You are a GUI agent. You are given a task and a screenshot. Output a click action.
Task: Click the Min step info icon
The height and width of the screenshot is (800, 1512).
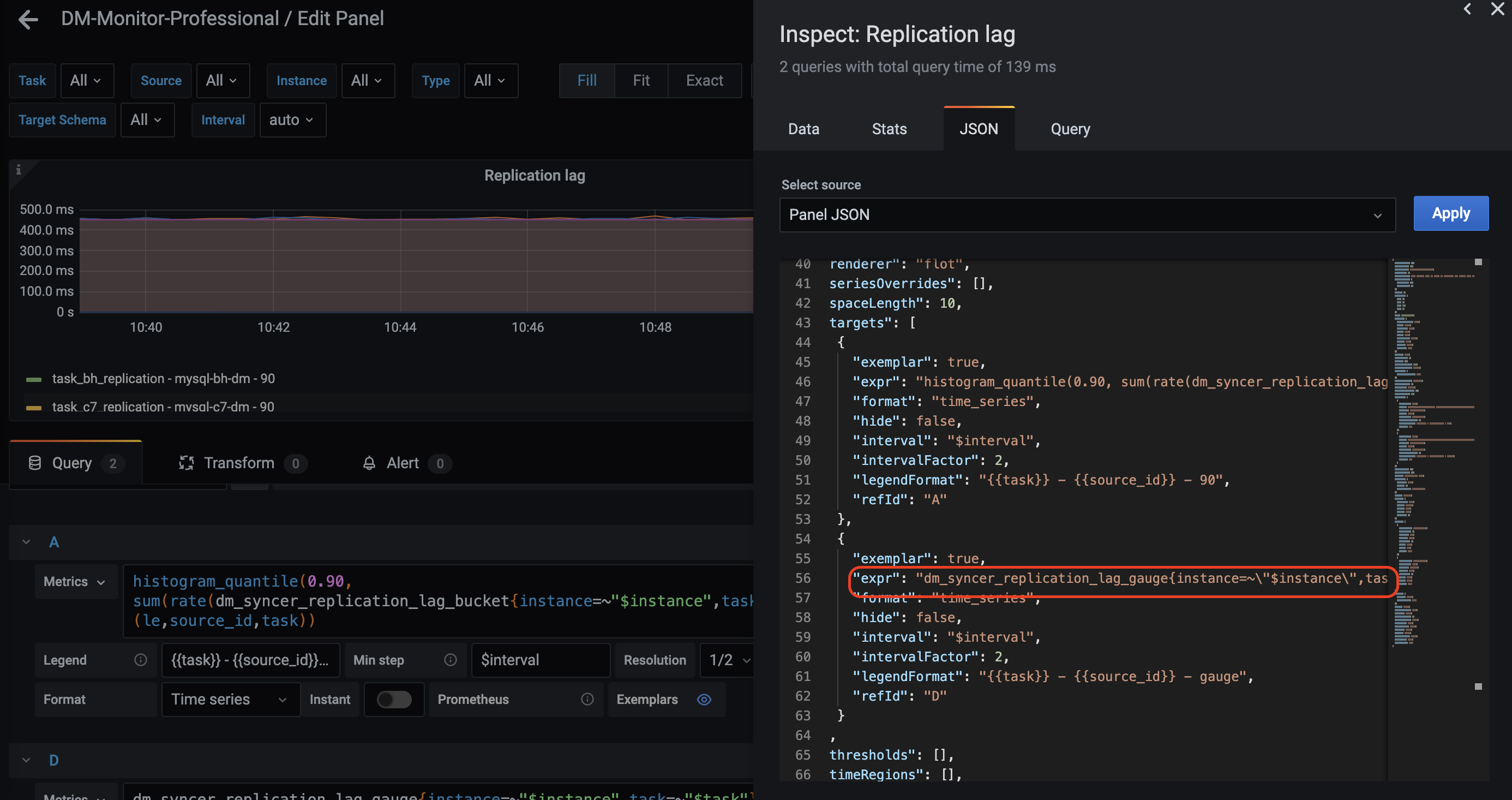point(450,660)
